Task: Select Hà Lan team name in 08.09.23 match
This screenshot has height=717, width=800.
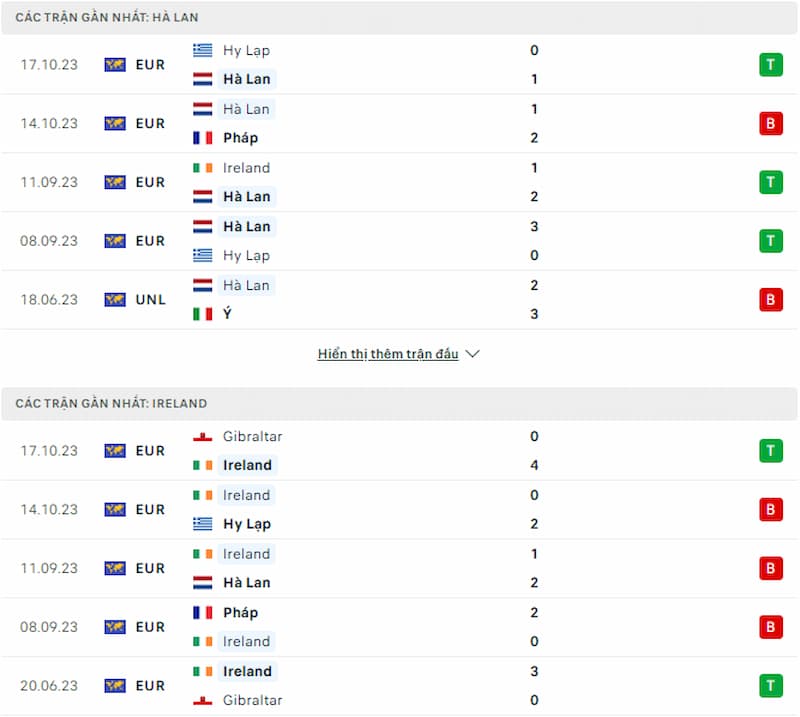Action: point(247,226)
